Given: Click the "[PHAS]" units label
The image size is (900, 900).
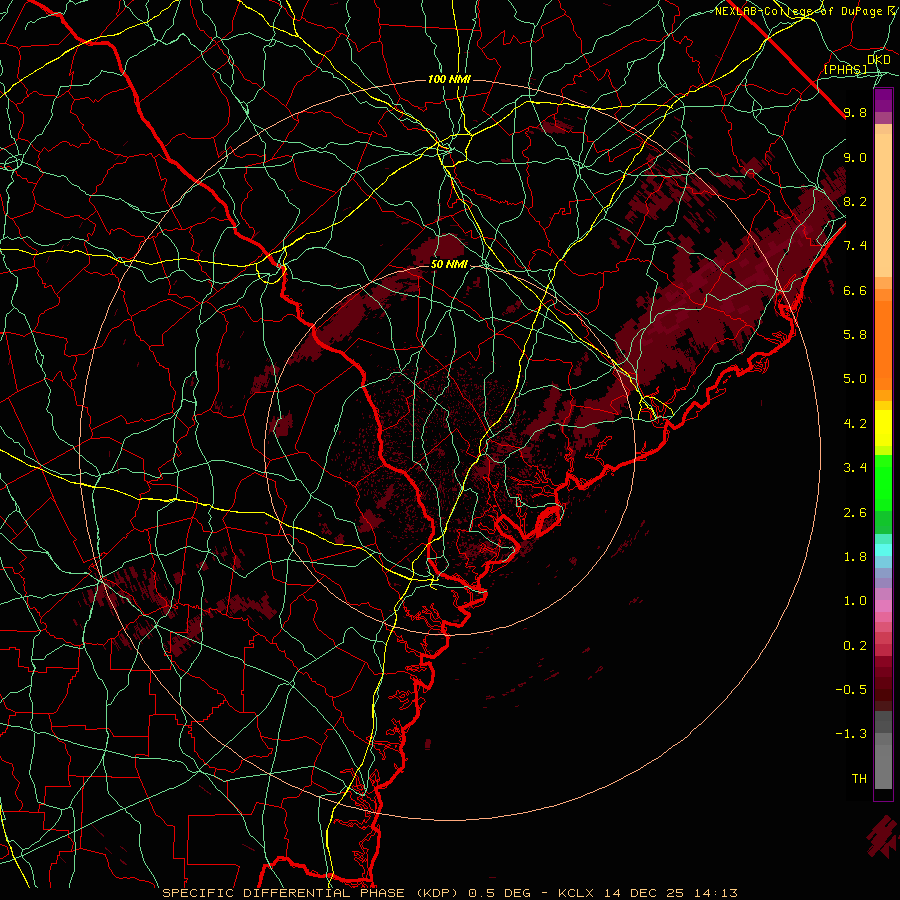Looking at the screenshot, I should (845, 70).
